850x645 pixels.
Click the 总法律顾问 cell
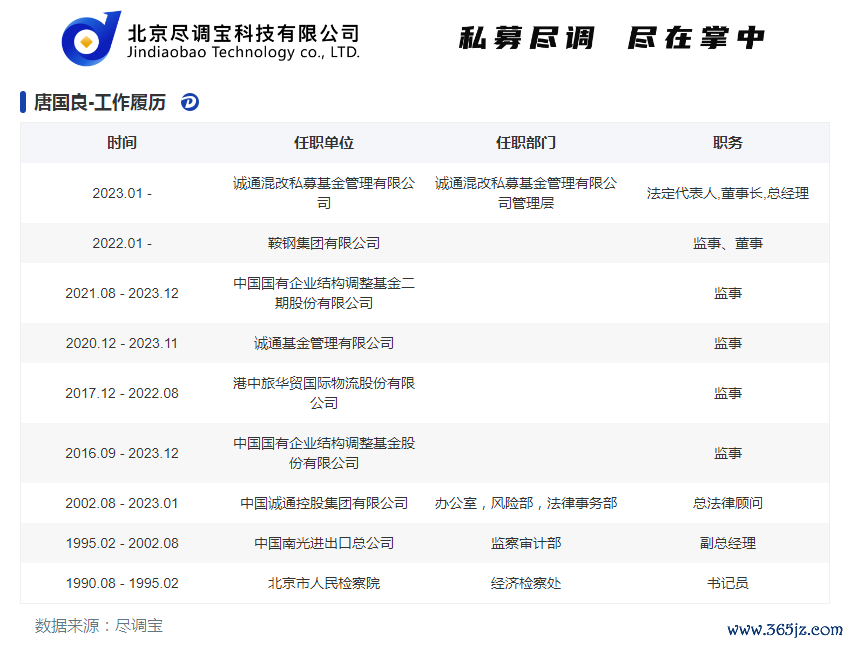[727, 503]
